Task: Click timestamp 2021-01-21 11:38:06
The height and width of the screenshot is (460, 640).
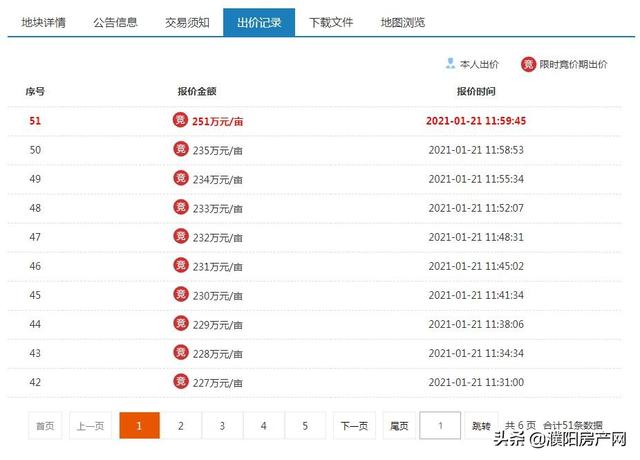Action: (476, 324)
